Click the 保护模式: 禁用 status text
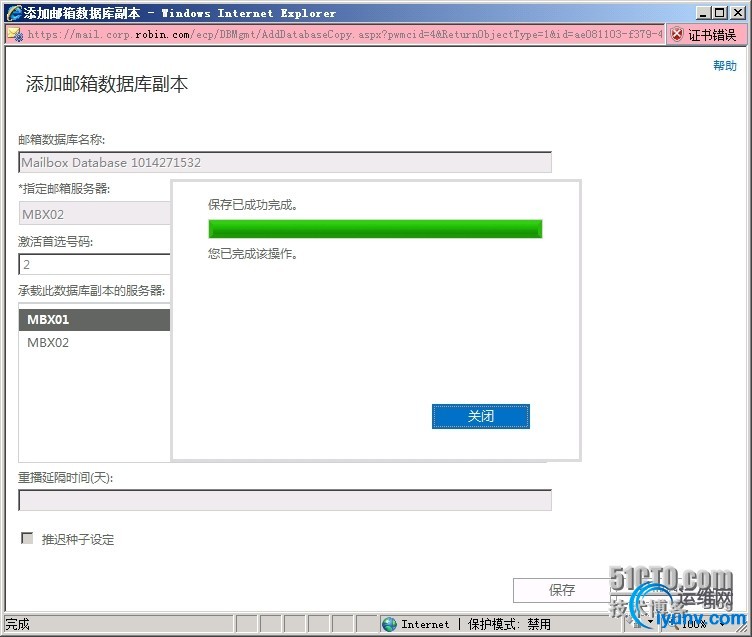The image size is (752, 637). click(509, 624)
